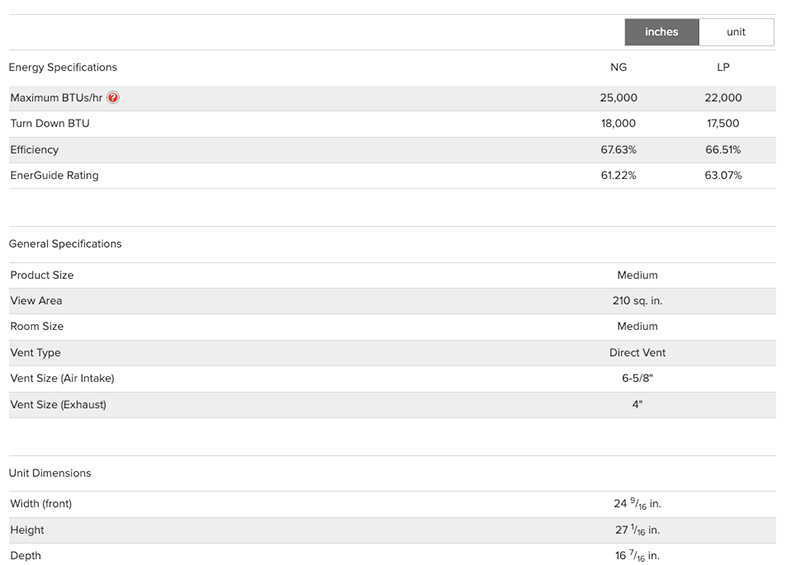800x565 pixels.
Task: Click the Maximum BTUs/hr row label
Action: click(x=56, y=98)
